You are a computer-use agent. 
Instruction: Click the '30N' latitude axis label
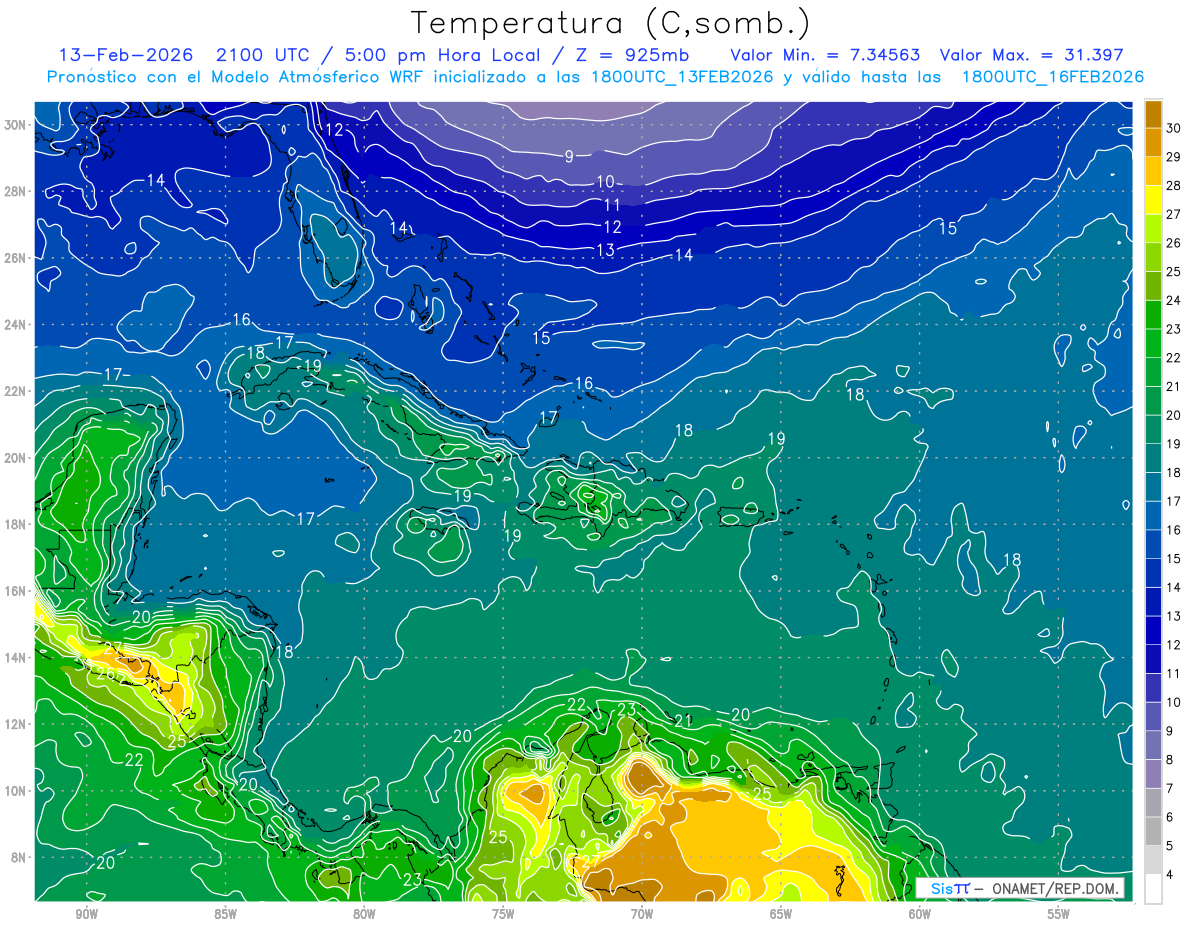[16, 124]
